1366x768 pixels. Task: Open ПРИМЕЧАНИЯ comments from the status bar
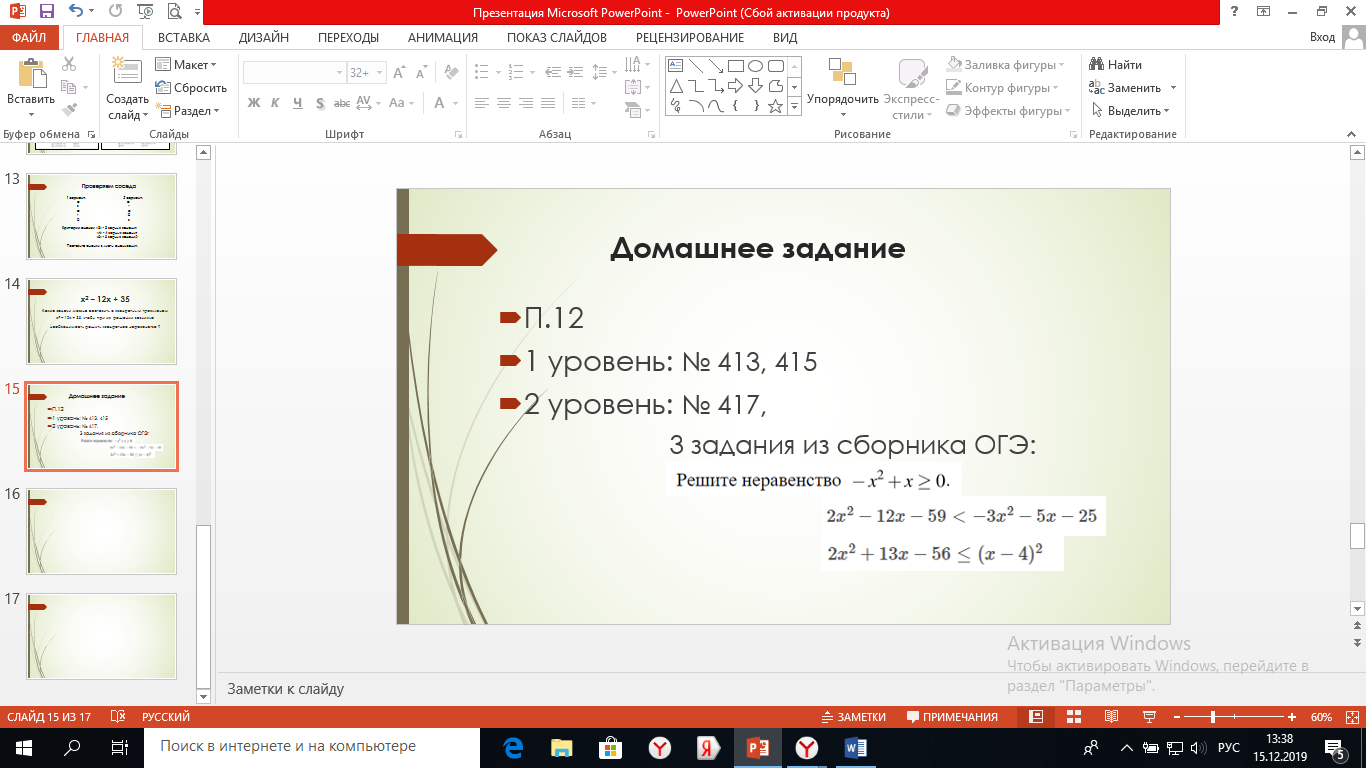[x=952, y=717]
